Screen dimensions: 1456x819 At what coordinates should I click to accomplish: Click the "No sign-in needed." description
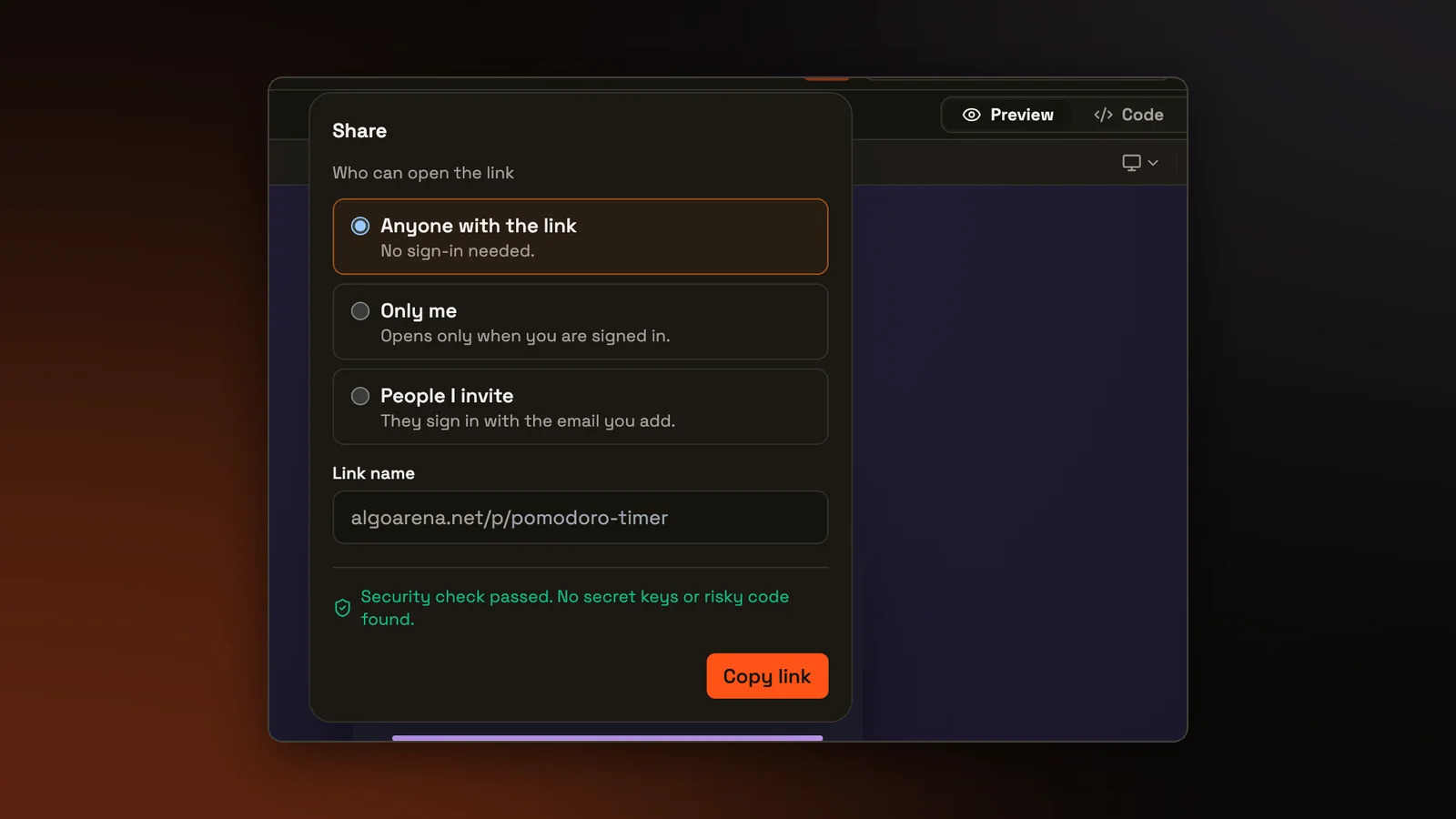[458, 251]
